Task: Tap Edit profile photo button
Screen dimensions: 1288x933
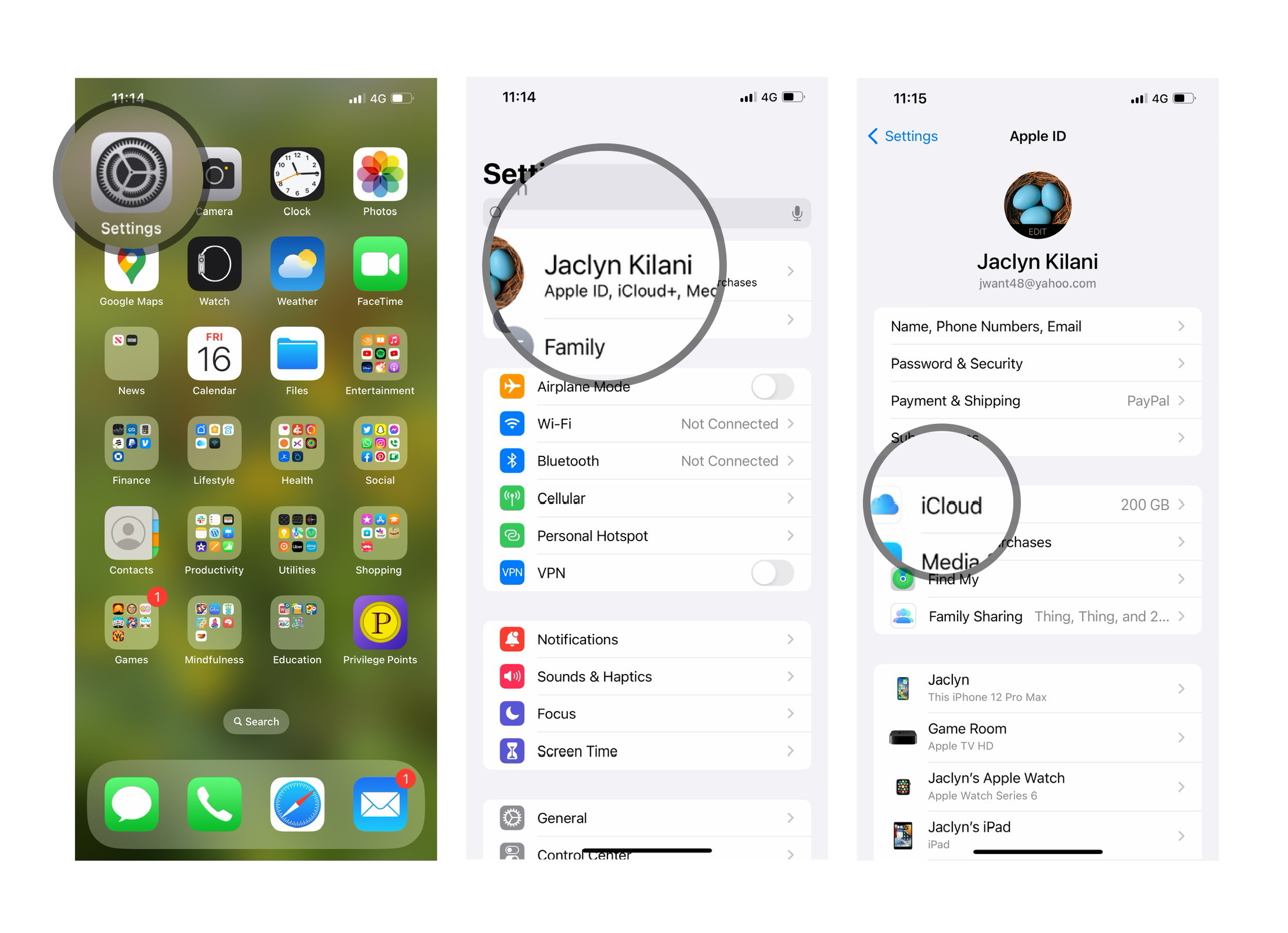Action: click(x=1037, y=232)
